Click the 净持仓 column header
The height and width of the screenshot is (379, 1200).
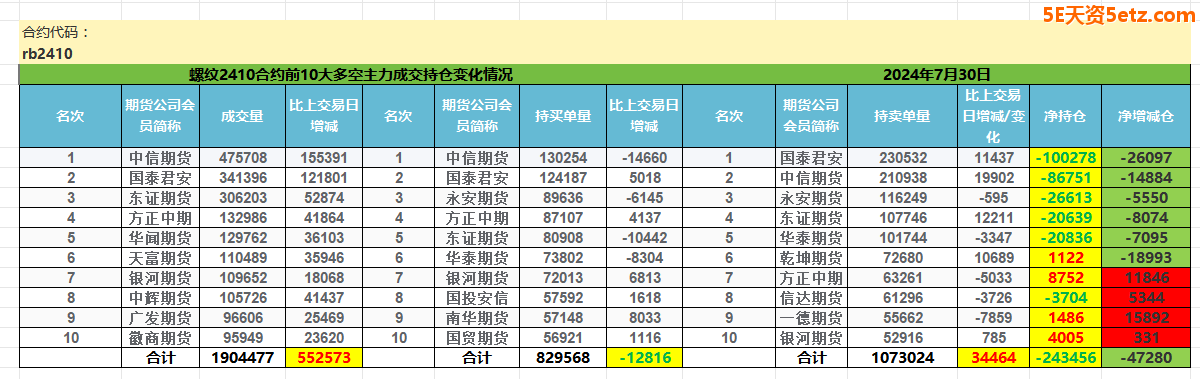[1066, 115]
